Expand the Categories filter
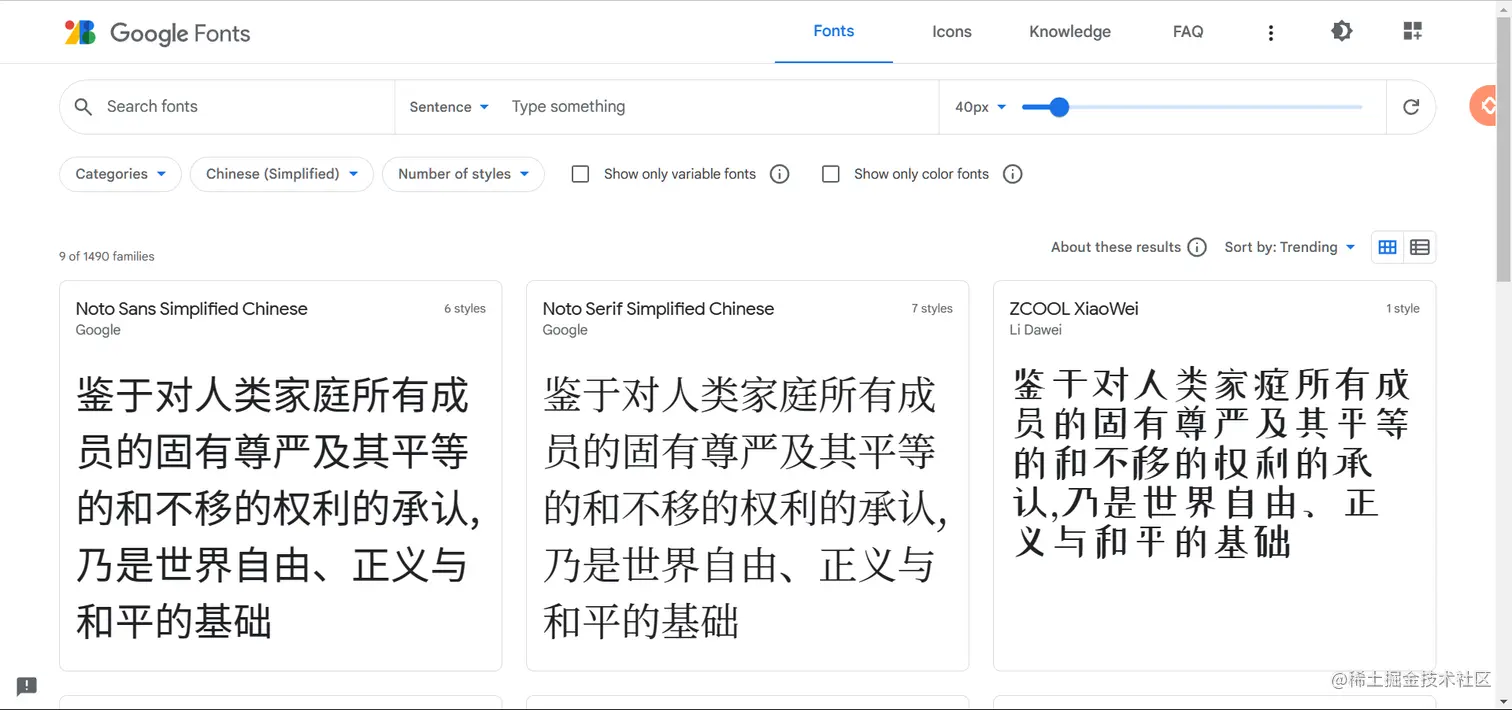 [120, 174]
